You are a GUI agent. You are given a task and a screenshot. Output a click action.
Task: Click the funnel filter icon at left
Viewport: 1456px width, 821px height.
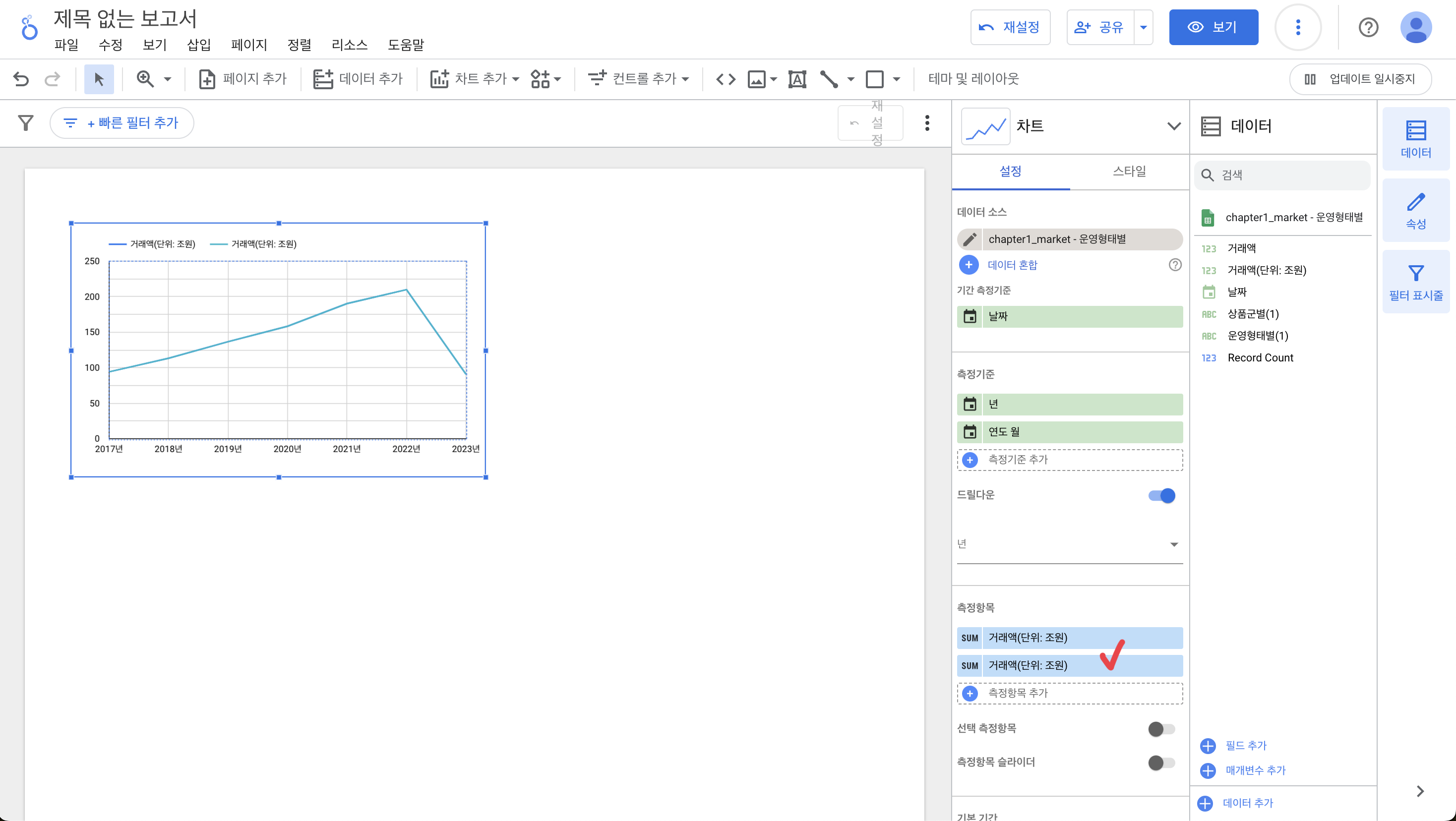[25, 122]
